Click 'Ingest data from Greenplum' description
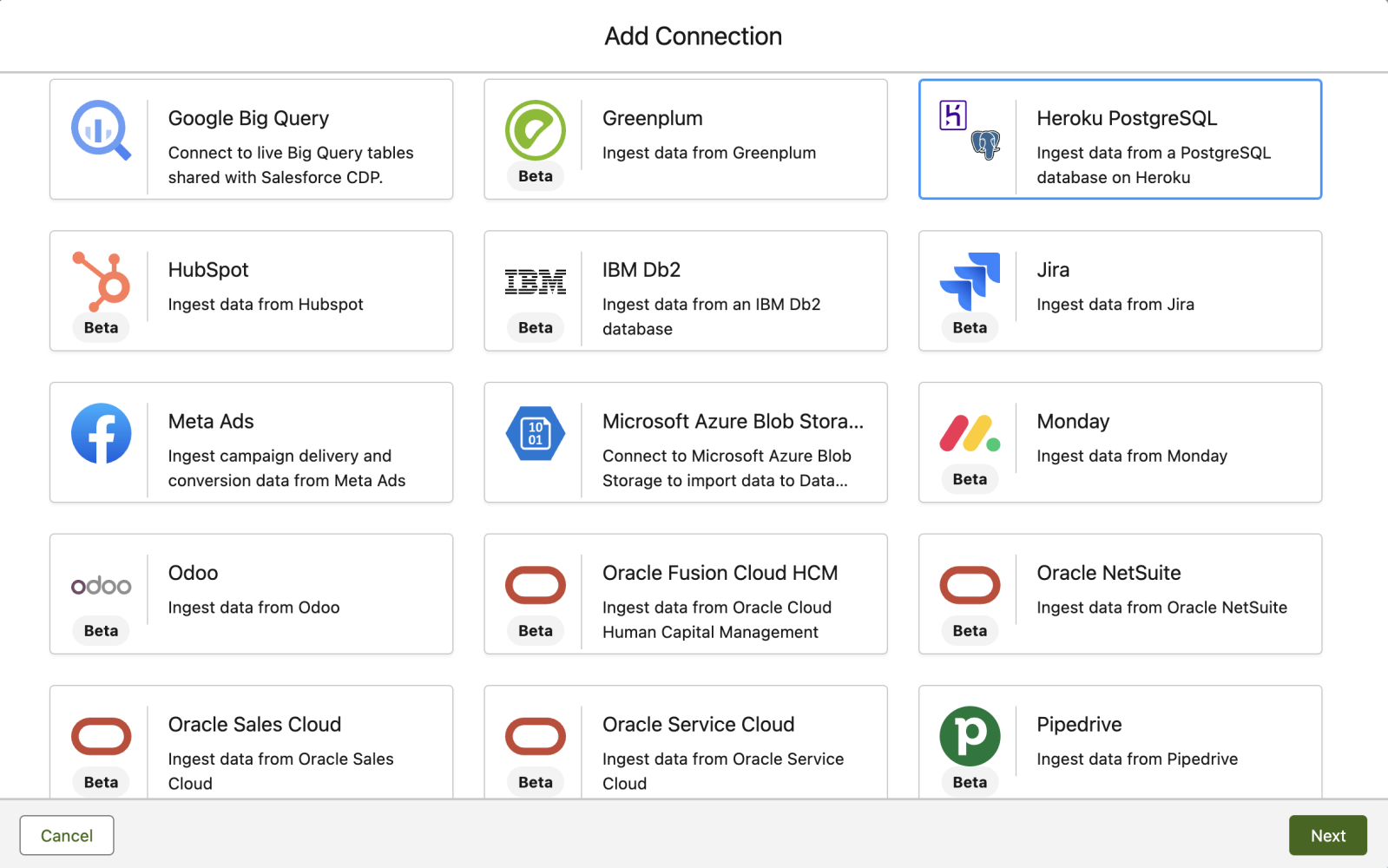Viewport: 1388px width, 868px height. 709,153
